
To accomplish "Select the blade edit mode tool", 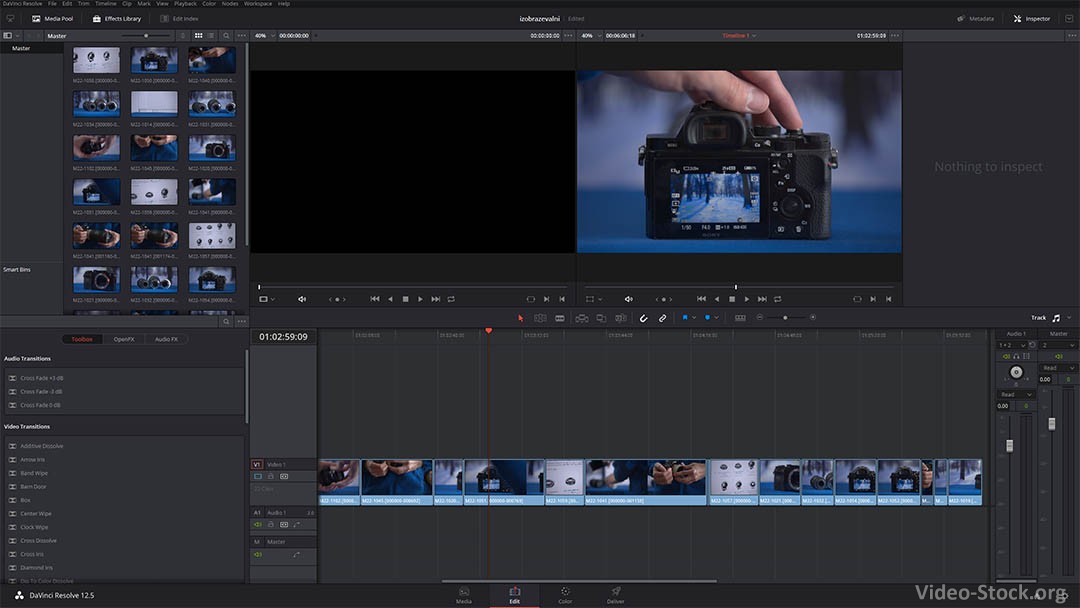I will tap(560, 318).
